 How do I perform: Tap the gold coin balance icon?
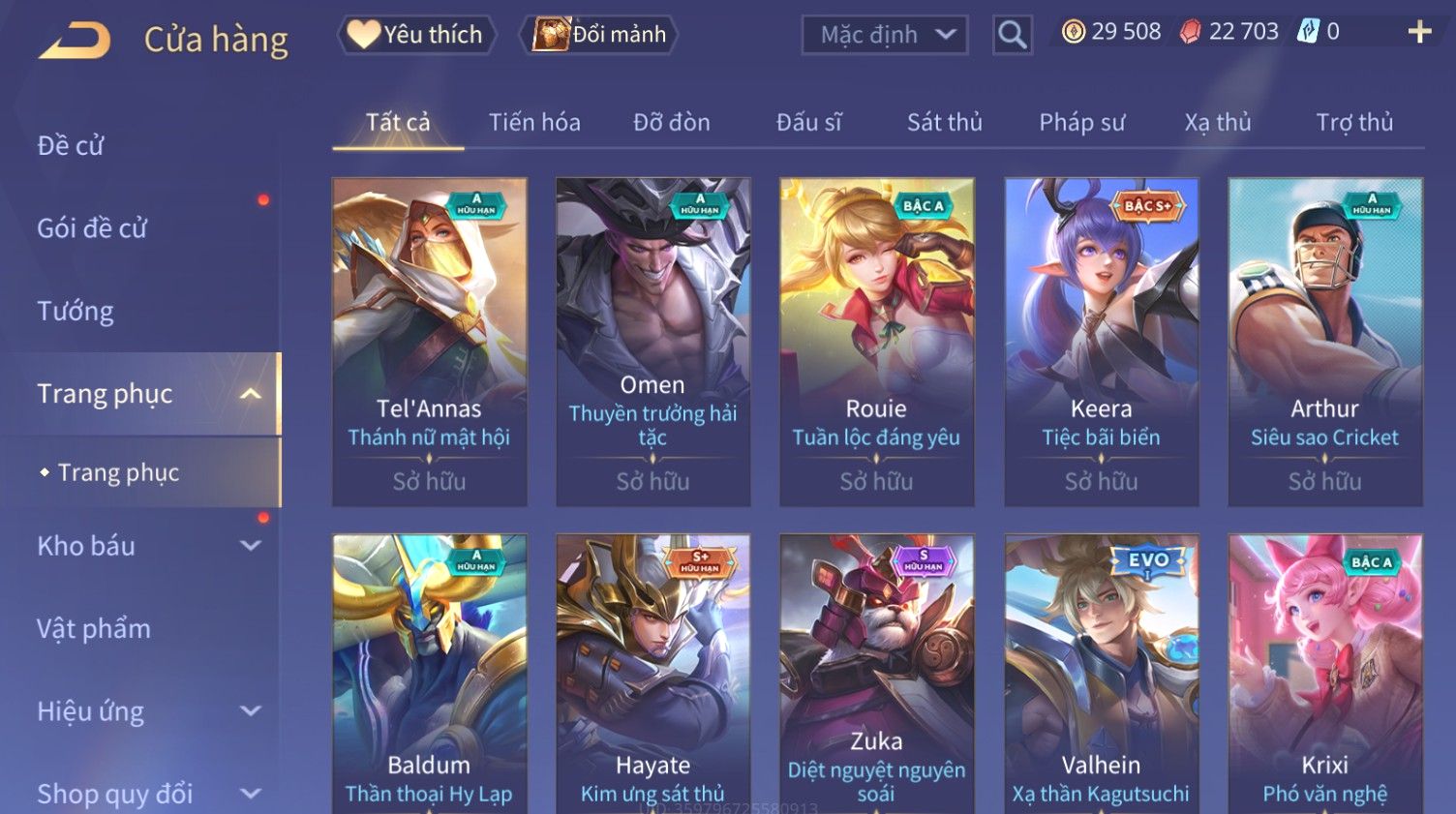coord(1073,32)
